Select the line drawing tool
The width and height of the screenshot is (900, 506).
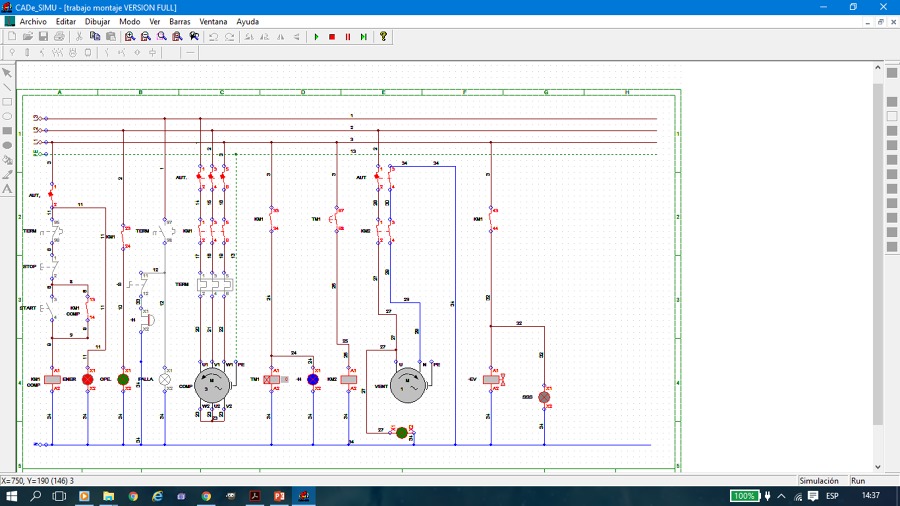(x=7, y=87)
